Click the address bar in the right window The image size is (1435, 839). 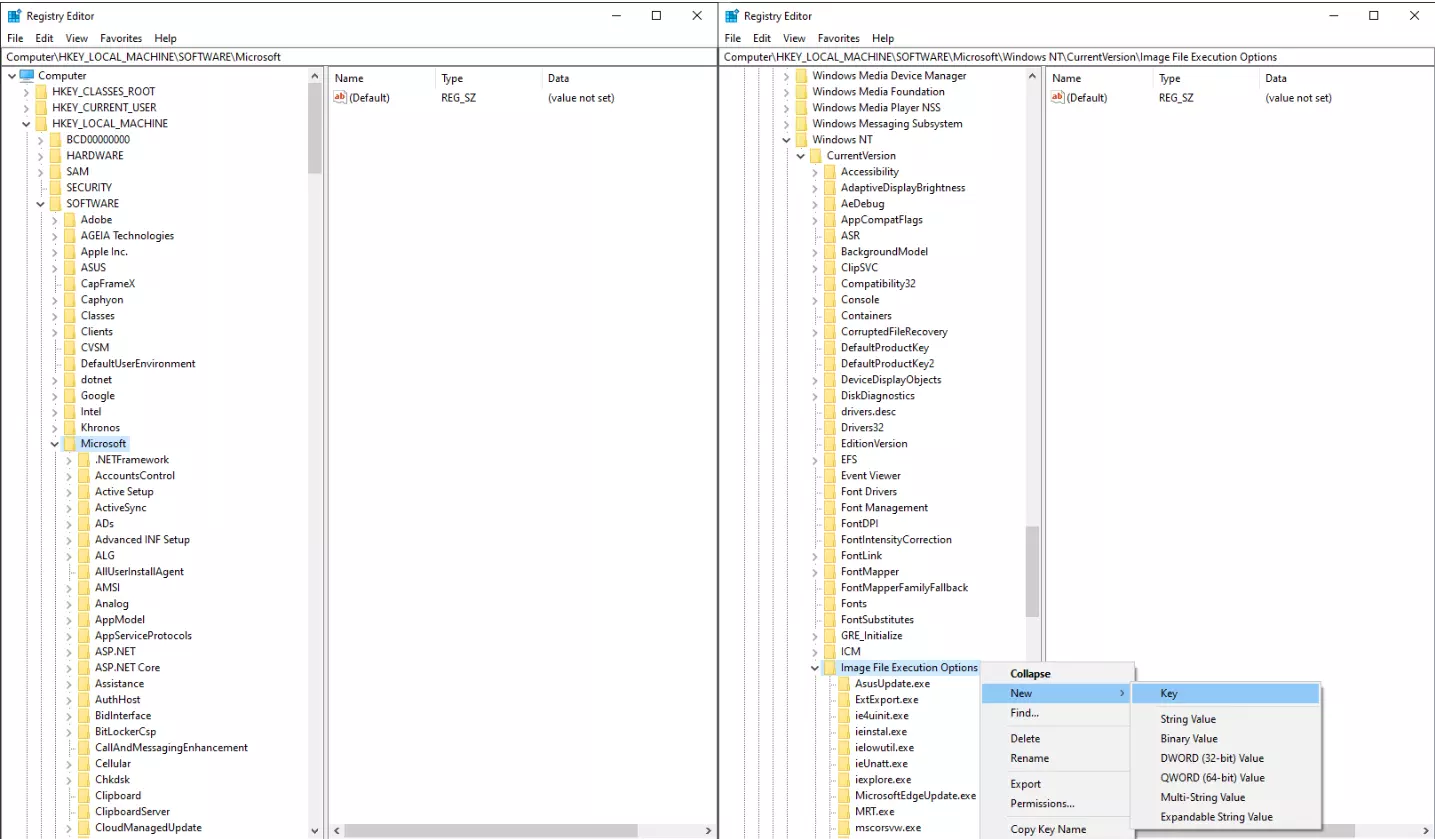(1077, 57)
